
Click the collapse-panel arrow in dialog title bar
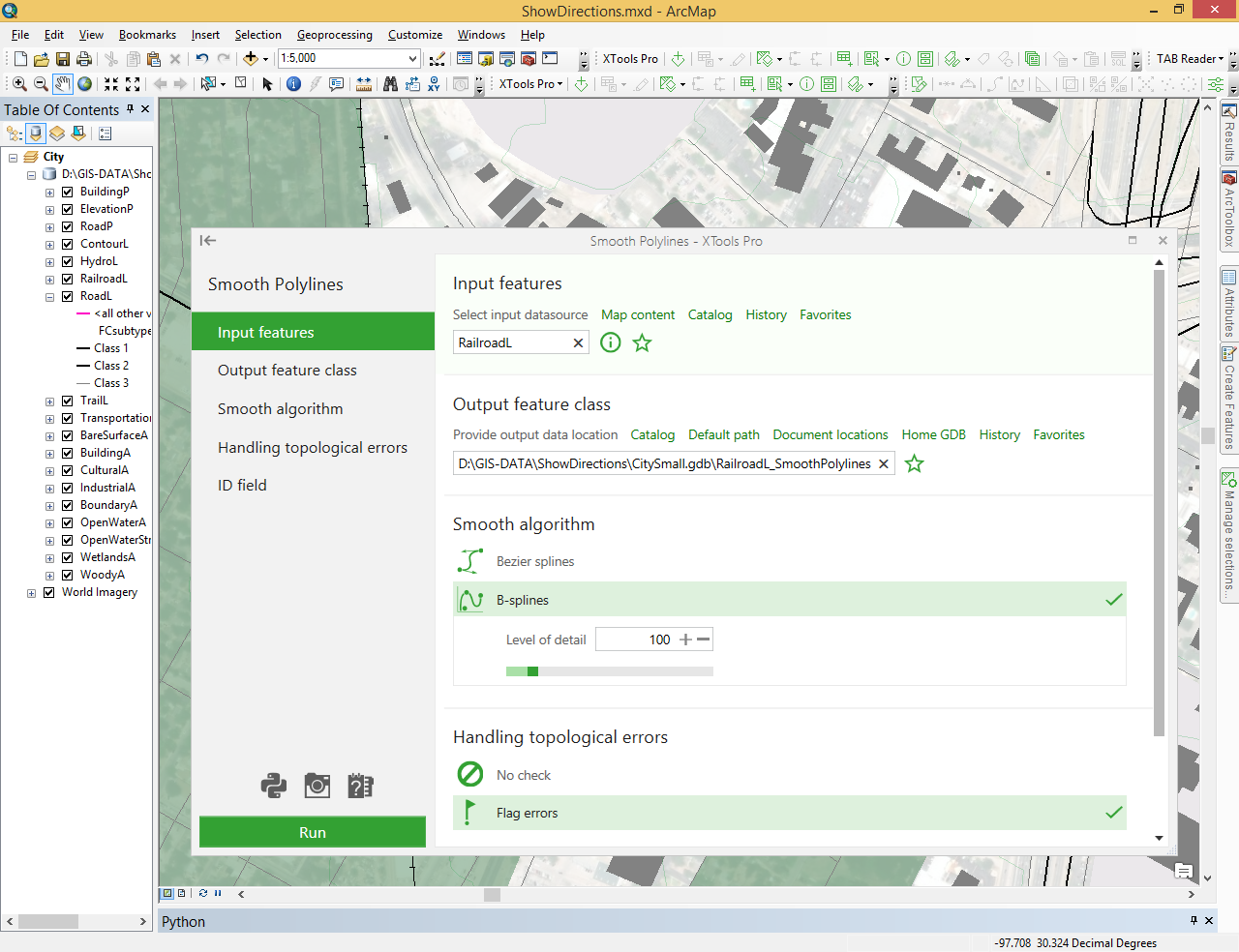(x=208, y=241)
